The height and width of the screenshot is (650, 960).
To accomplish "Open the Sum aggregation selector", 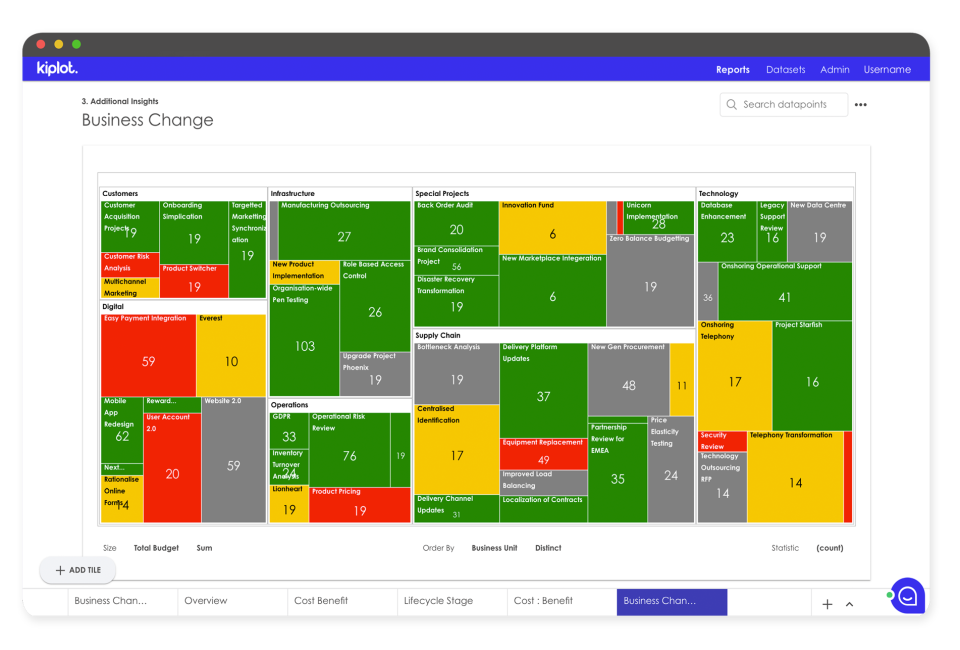I will (202, 548).
